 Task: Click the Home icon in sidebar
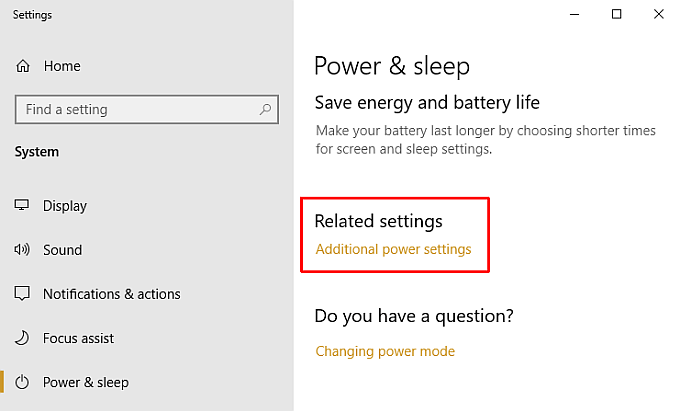22,66
